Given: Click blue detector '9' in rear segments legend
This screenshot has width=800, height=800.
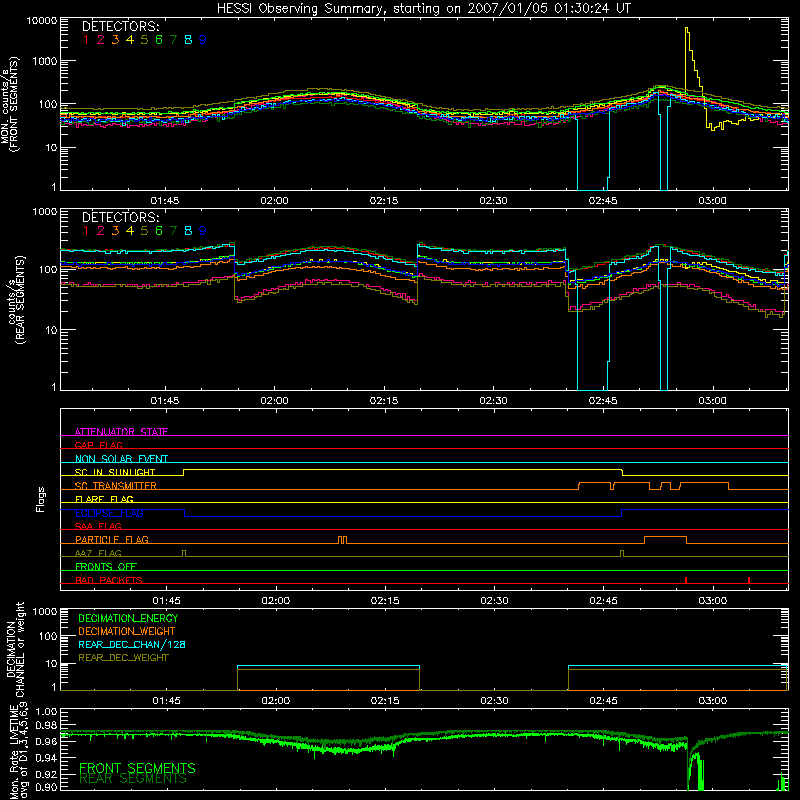Looking at the screenshot, I should (203, 231).
